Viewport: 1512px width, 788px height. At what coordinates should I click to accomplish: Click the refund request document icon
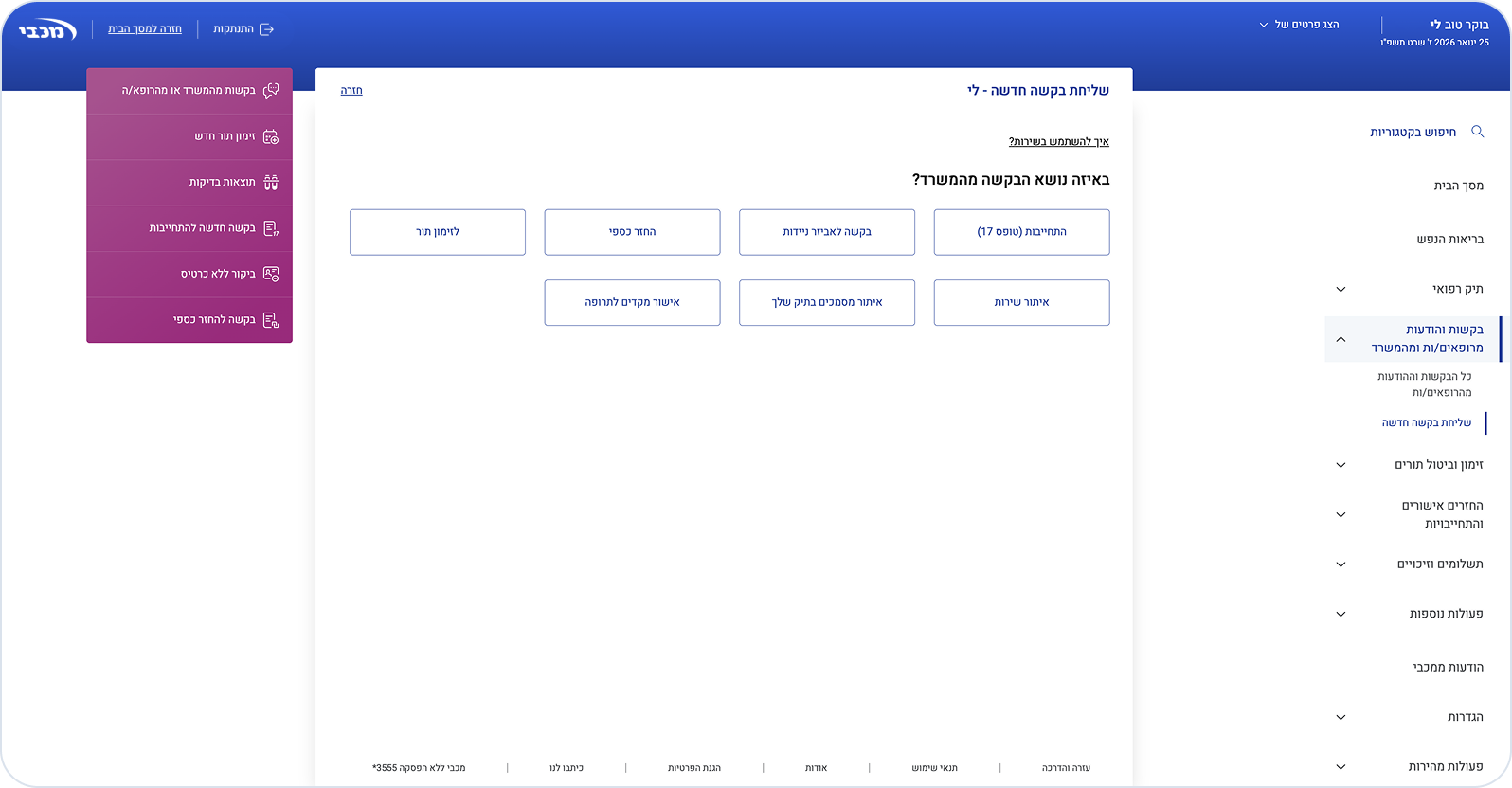pyautogui.click(x=271, y=320)
